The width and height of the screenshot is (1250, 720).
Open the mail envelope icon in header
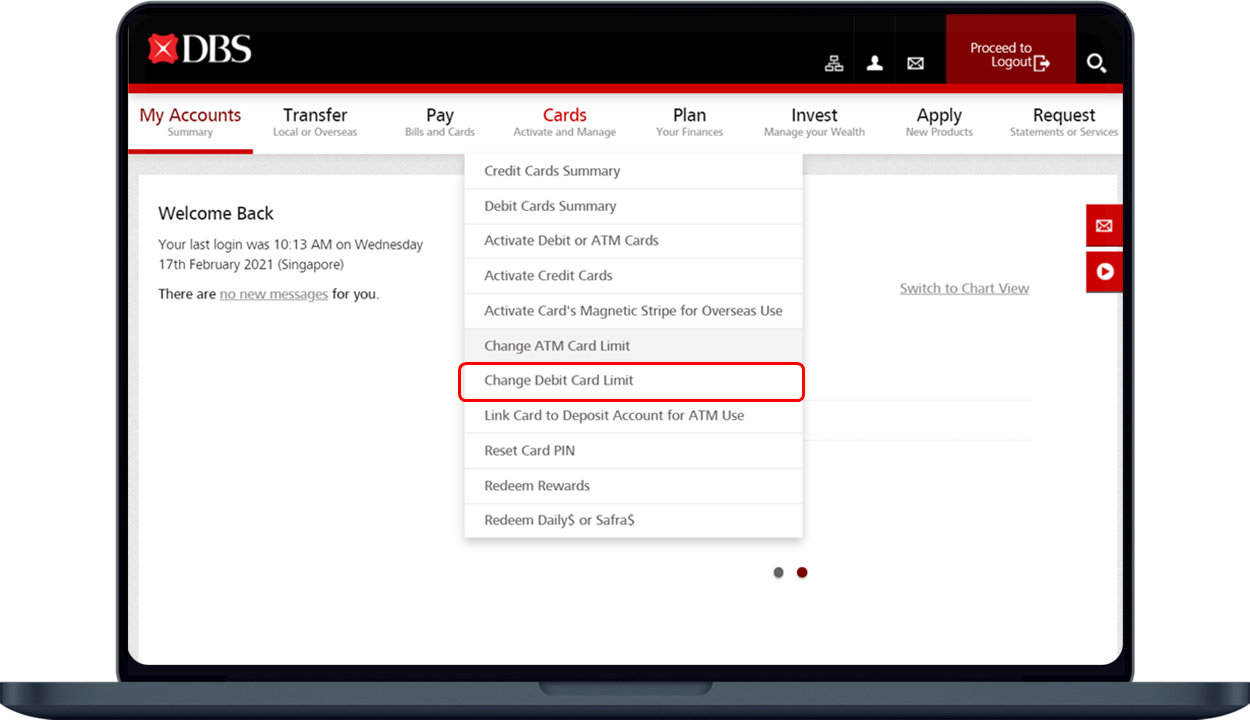coord(915,63)
